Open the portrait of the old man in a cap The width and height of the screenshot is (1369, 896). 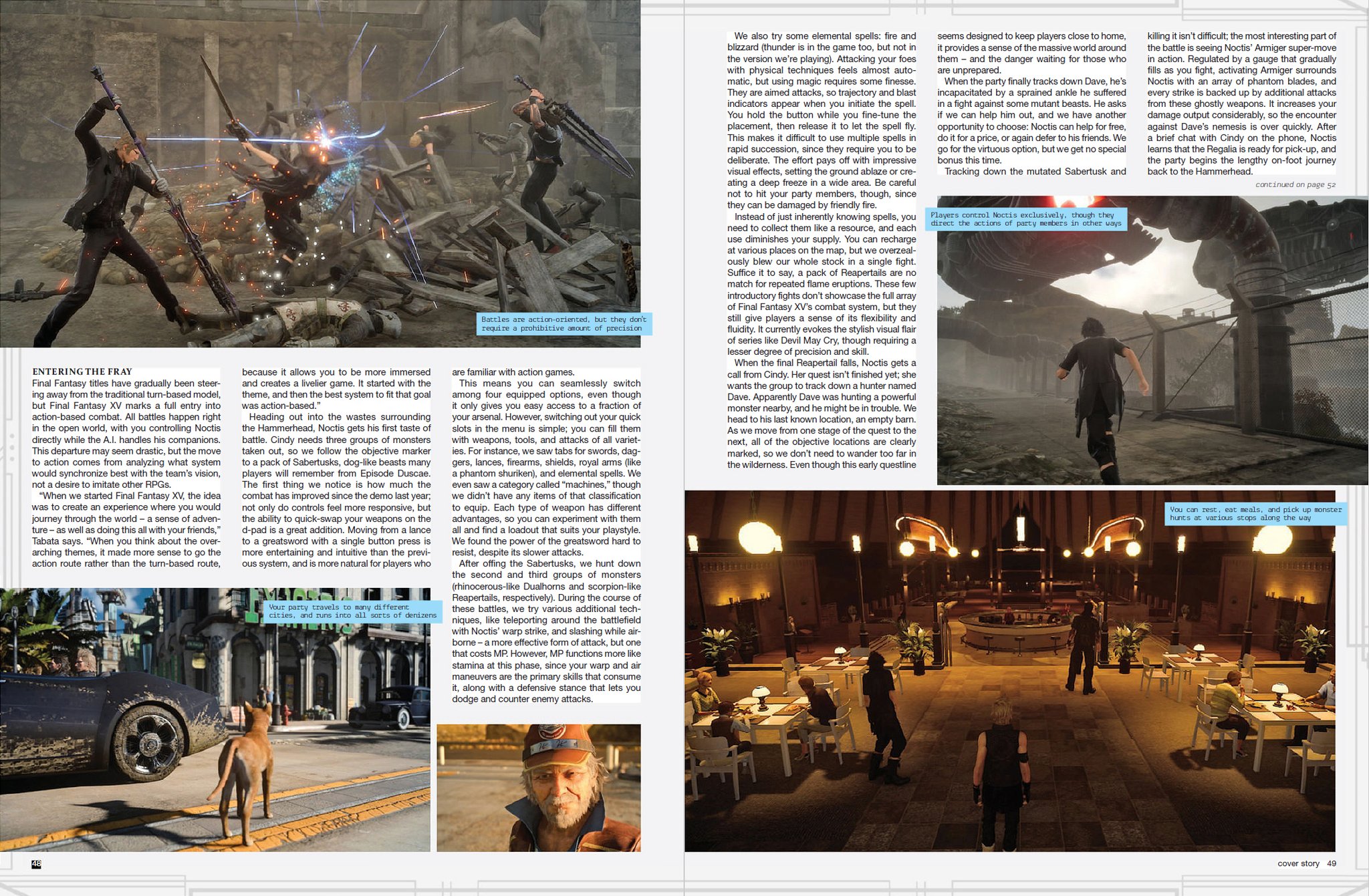(538, 788)
